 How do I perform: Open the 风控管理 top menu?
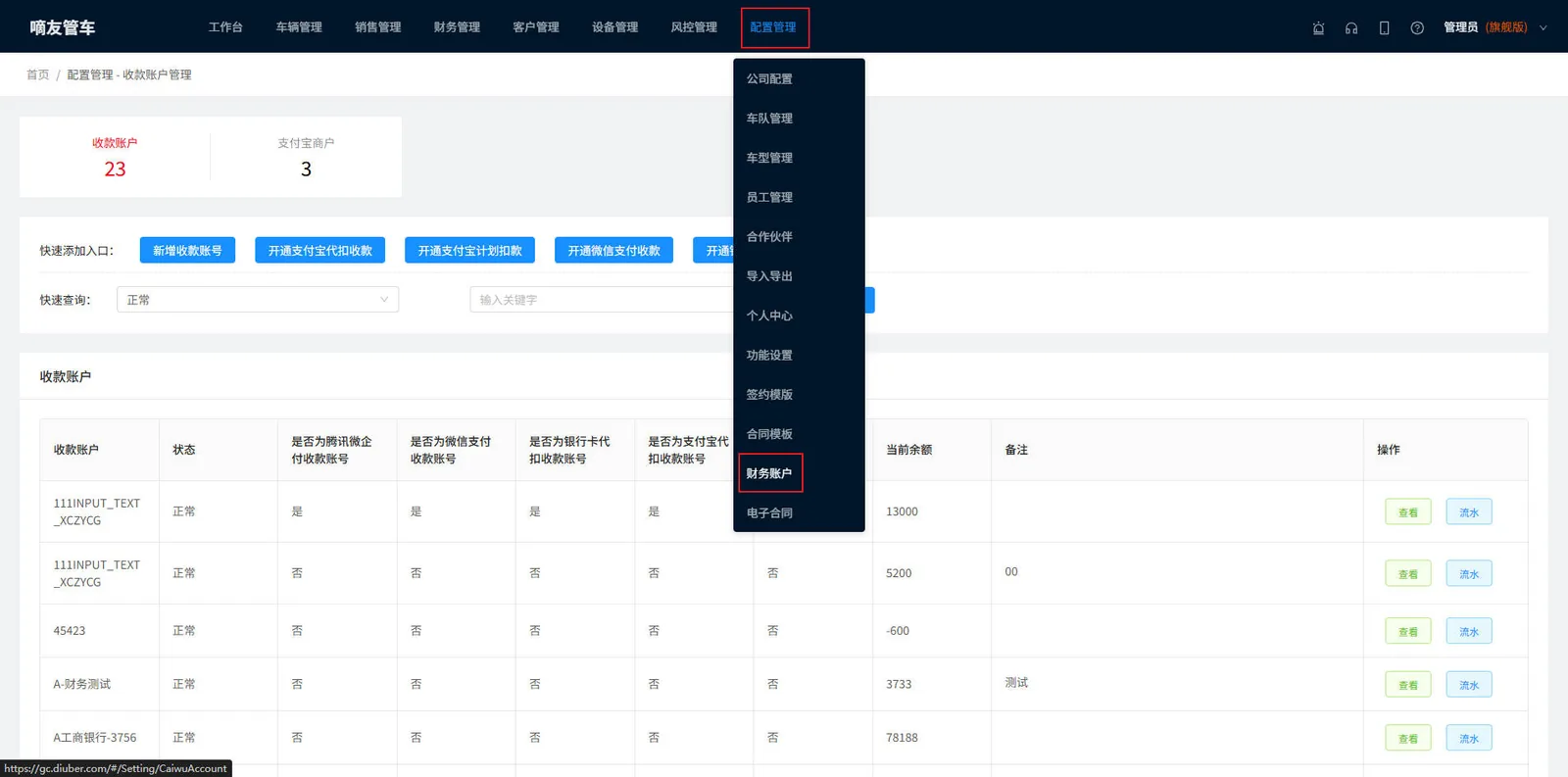(x=694, y=27)
